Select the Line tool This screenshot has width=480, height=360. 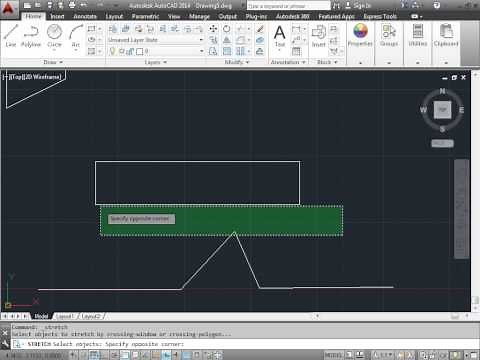[x=11, y=35]
